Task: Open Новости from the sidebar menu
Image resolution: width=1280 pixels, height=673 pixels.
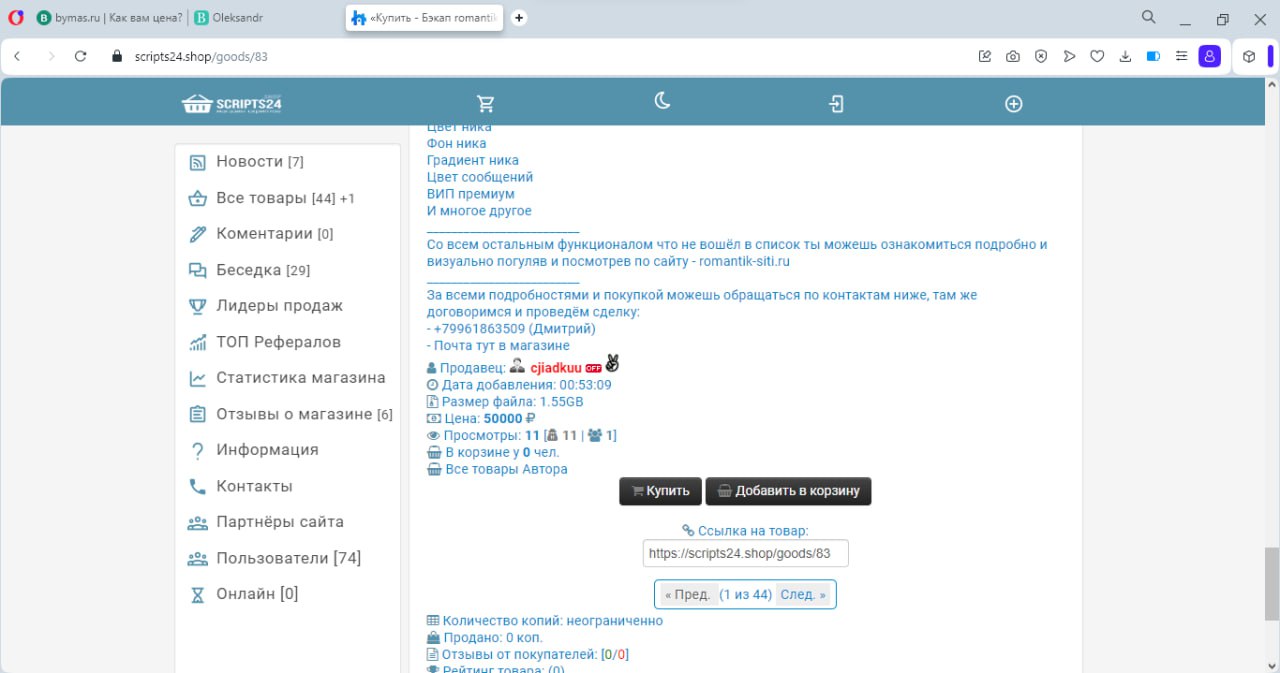Action: (249, 162)
